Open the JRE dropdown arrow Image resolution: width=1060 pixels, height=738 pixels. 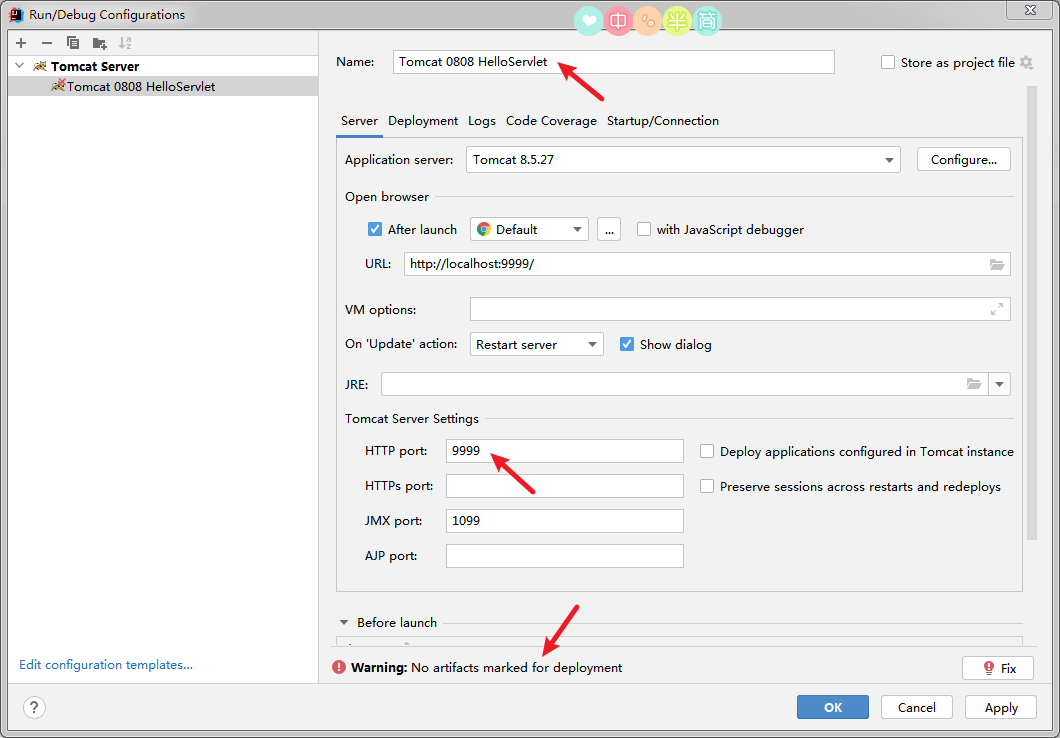999,384
